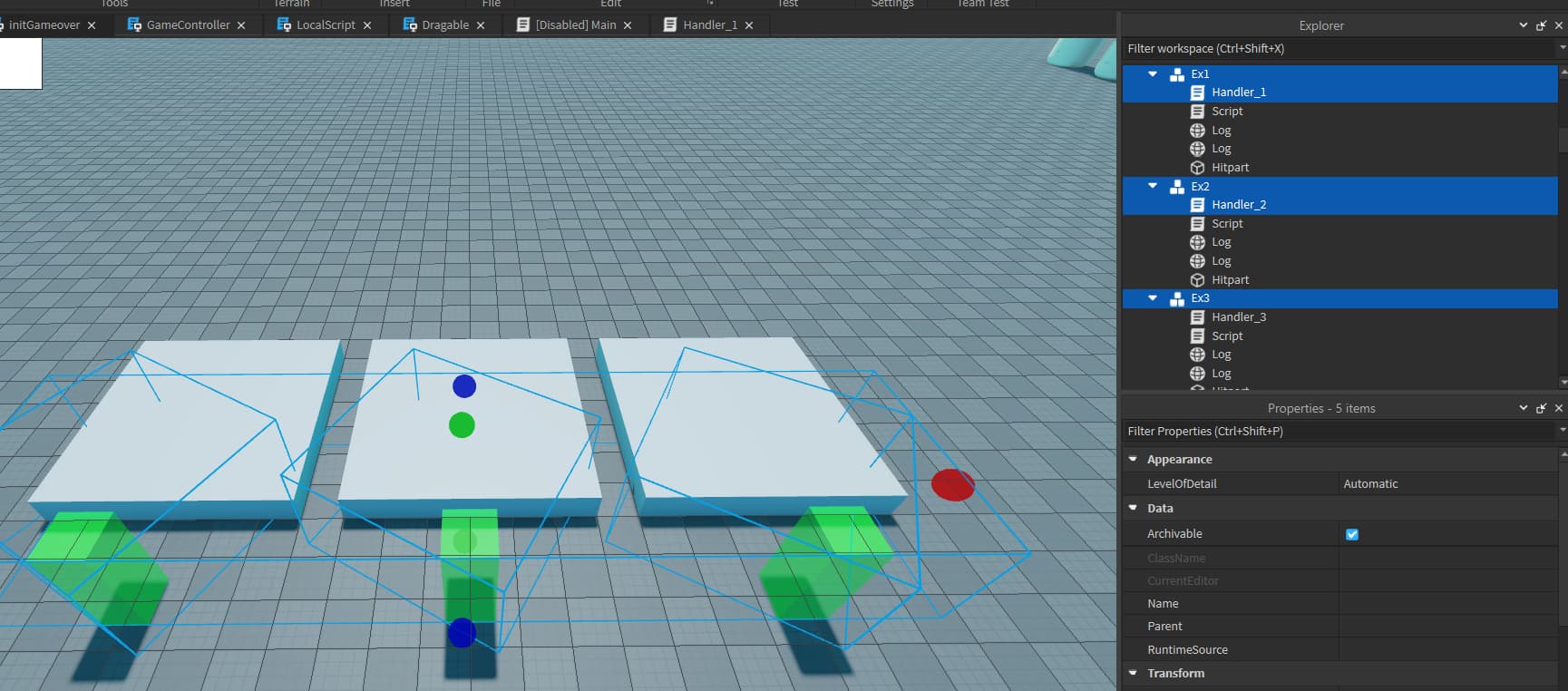This screenshot has height=691, width=1568.
Task: Select the Log globe icon directly above Ex2's Hitpart
Action: [1197, 261]
